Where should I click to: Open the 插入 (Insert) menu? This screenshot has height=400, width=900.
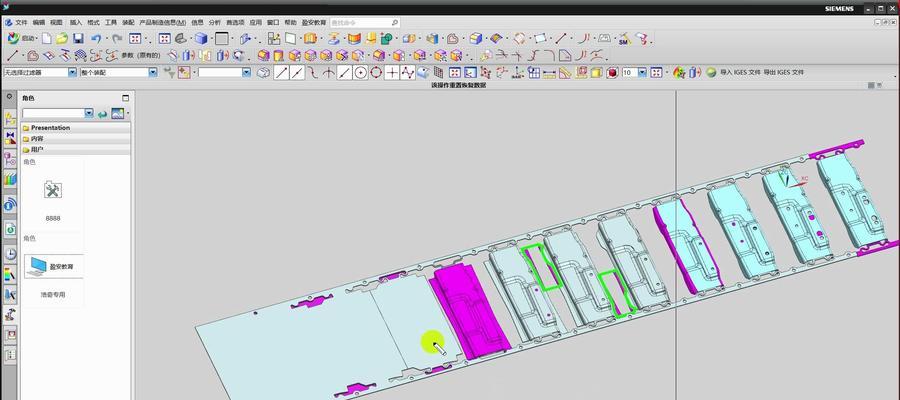[x=76, y=22]
